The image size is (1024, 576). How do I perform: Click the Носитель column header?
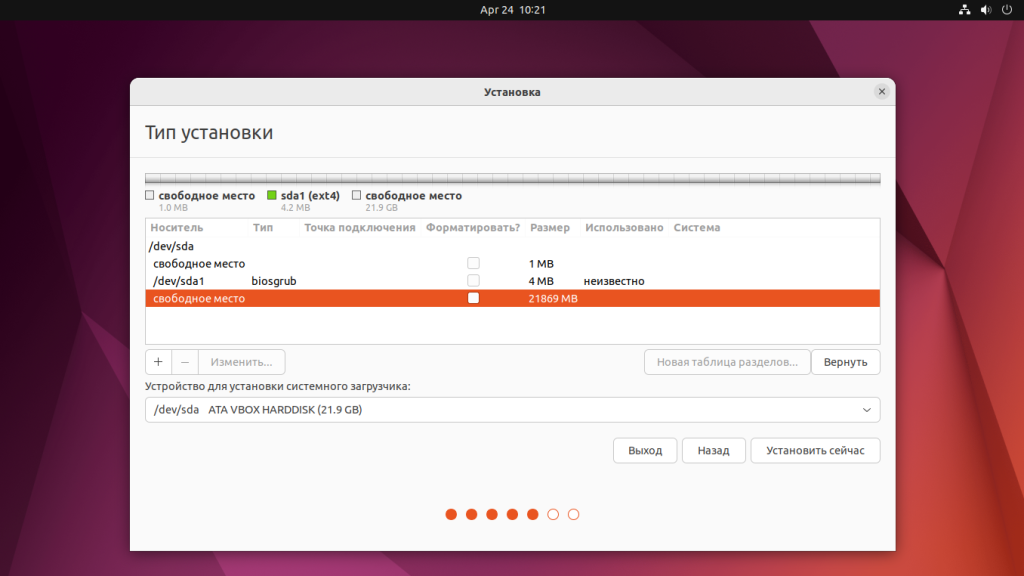(x=176, y=228)
